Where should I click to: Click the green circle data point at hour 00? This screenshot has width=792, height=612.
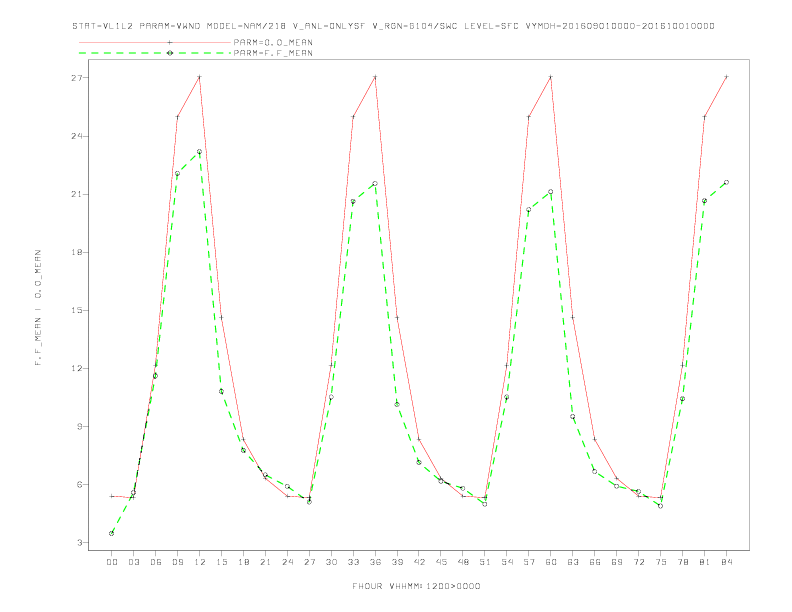click(x=112, y=533)
